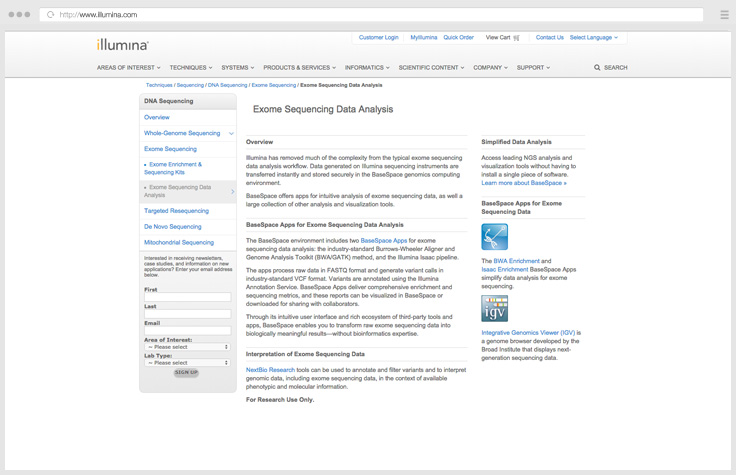The height and width of the screenshot is (475, 736).
Task: Open the Lab Type dropdown
Action: [187, 362]
